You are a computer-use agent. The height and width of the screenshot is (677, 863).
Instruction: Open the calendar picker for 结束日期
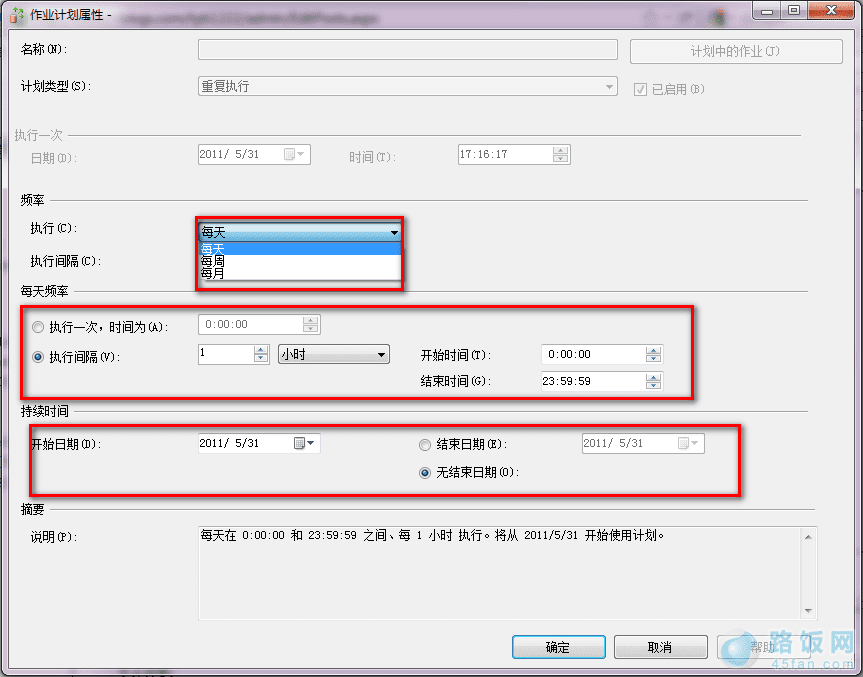pos(696,443)
